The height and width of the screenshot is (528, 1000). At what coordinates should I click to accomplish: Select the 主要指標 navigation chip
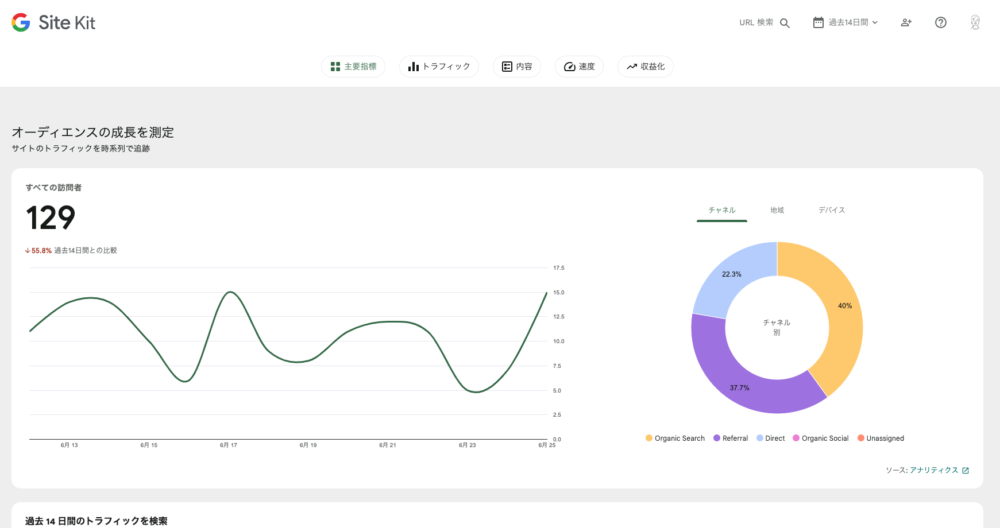tap(354, 67)
